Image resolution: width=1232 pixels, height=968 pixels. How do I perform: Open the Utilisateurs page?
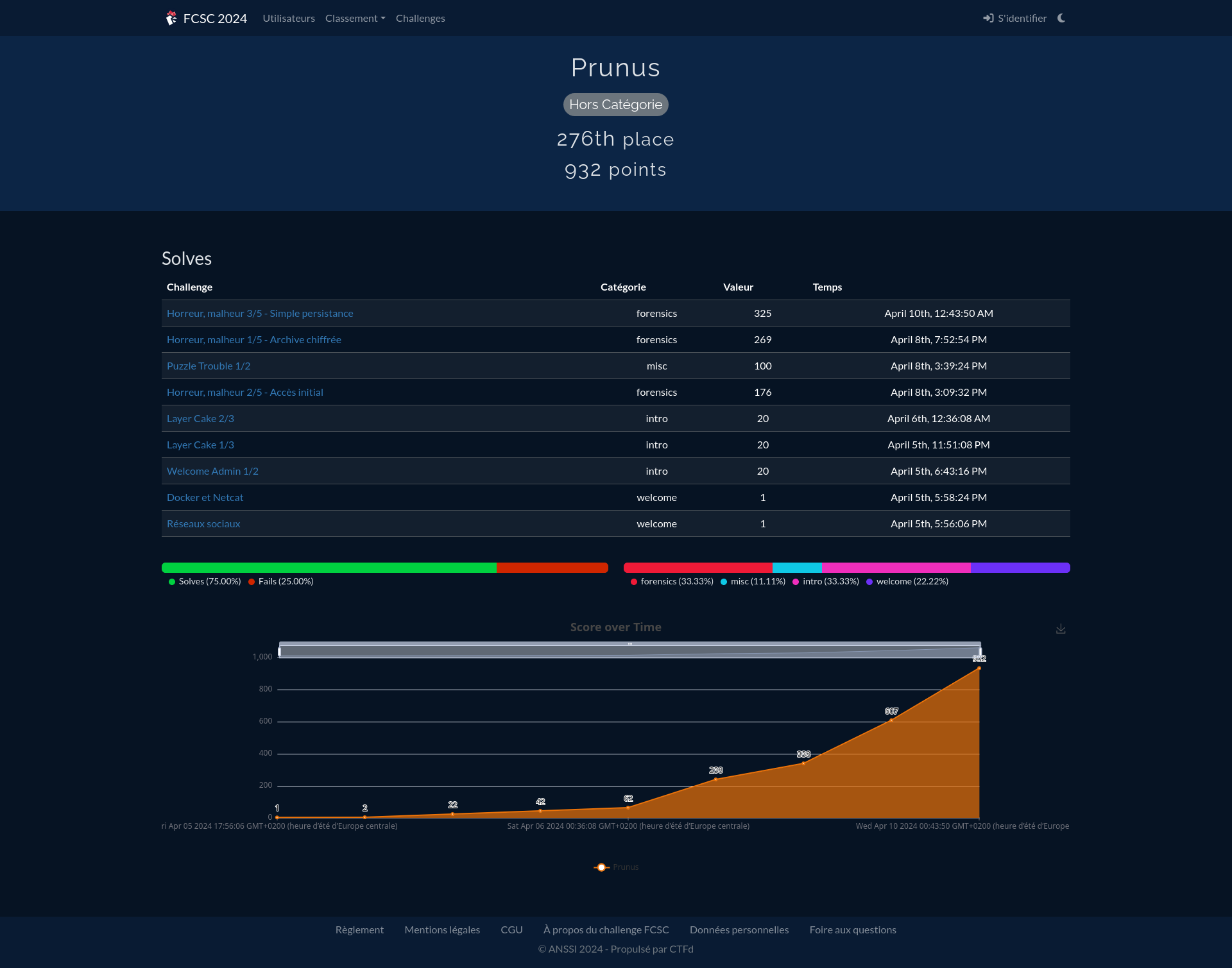(x=289, y=18)
